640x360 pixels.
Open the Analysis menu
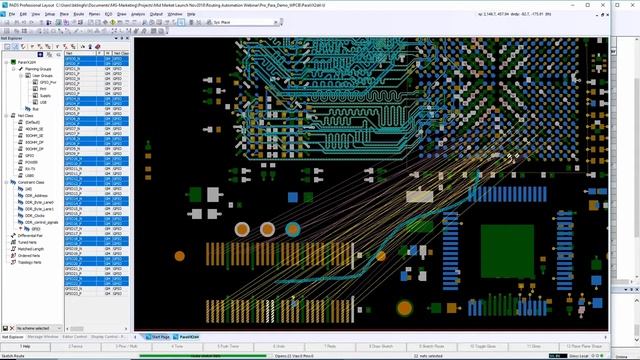(x=138, y=14)
